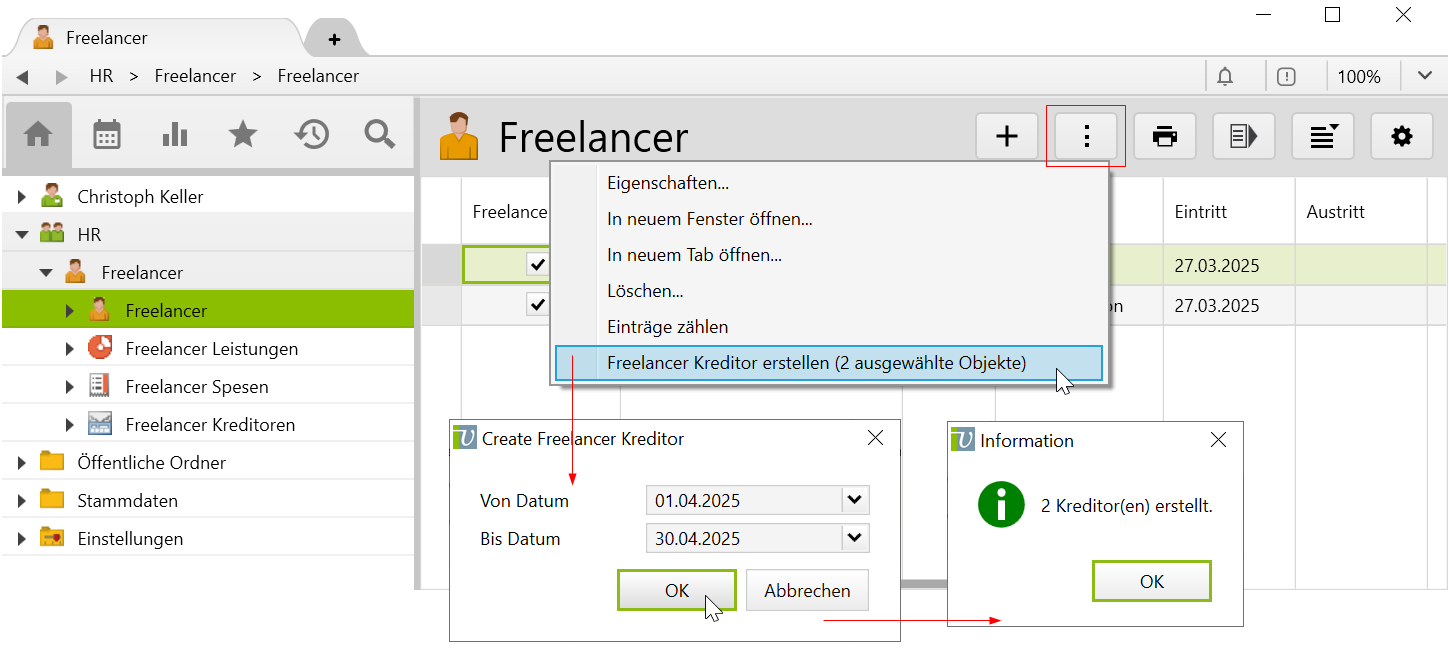Open the calendar view icon in sidebar
Viewport: 1449px width, 659px height.
tap(107, 135)
